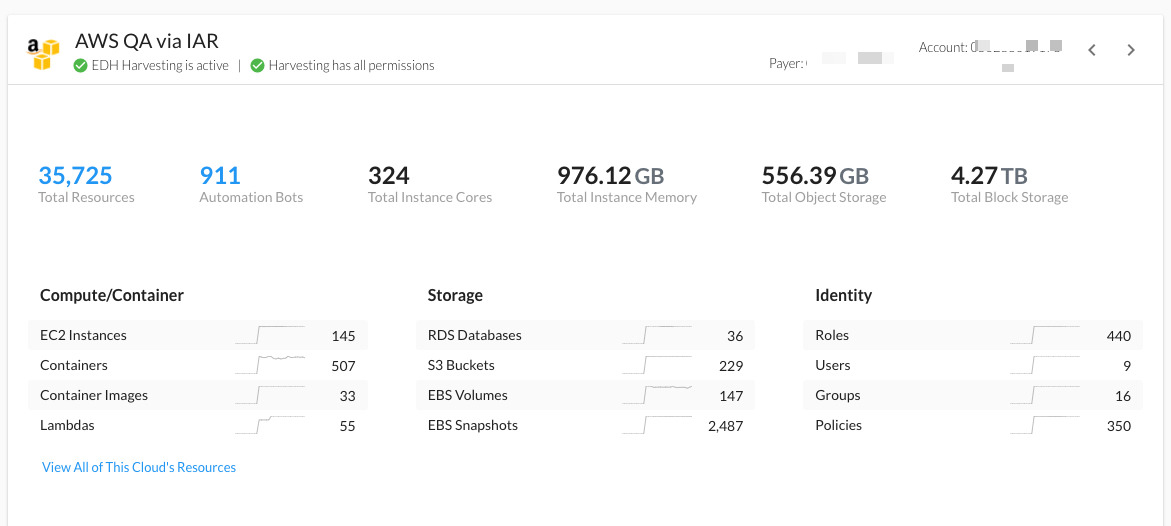Click the S3 Buckets count 229
The height and width of the screenshot is (526, 1171).
(x=731, y=366)
